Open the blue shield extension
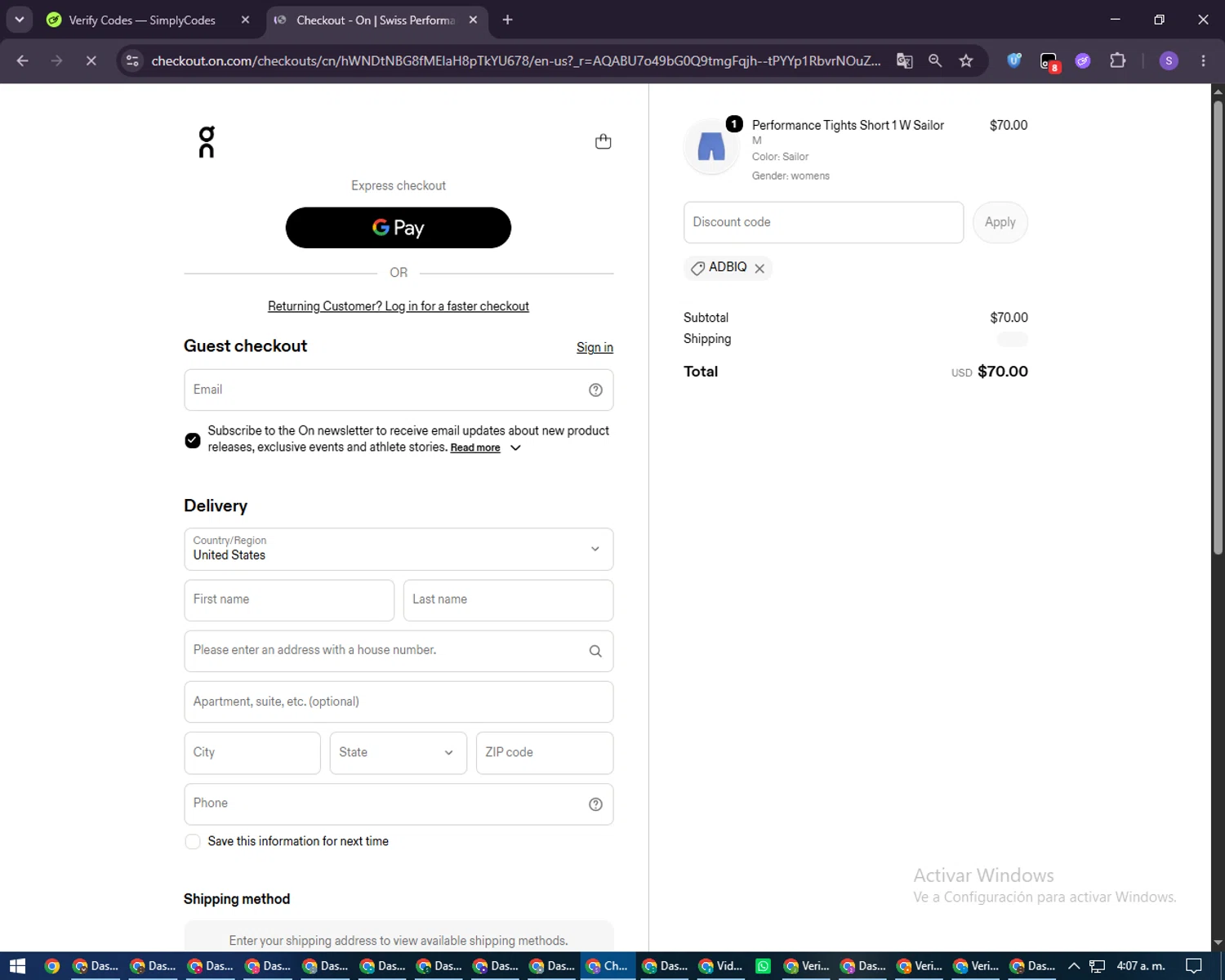 1014,60
